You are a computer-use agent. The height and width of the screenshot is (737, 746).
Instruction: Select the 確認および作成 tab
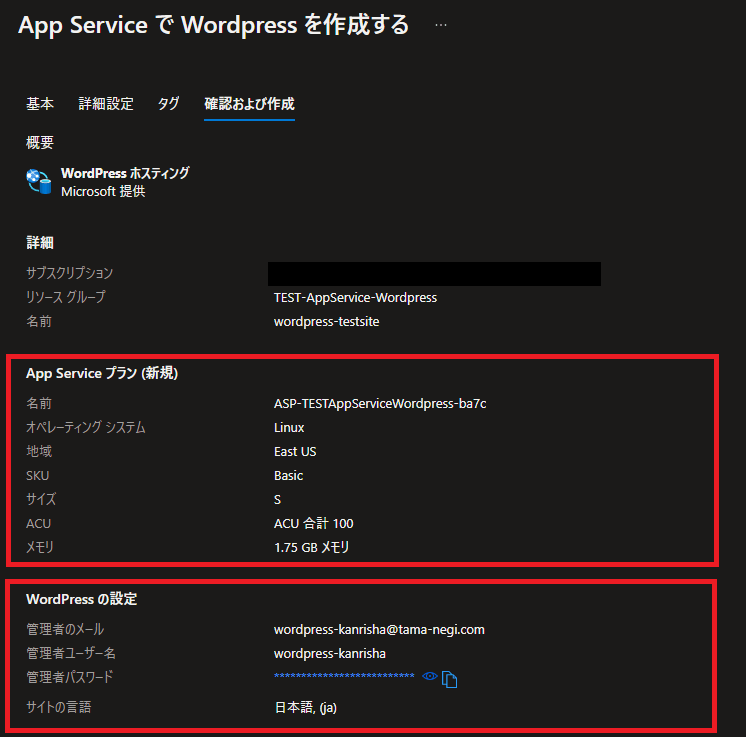tap(249, 104)
